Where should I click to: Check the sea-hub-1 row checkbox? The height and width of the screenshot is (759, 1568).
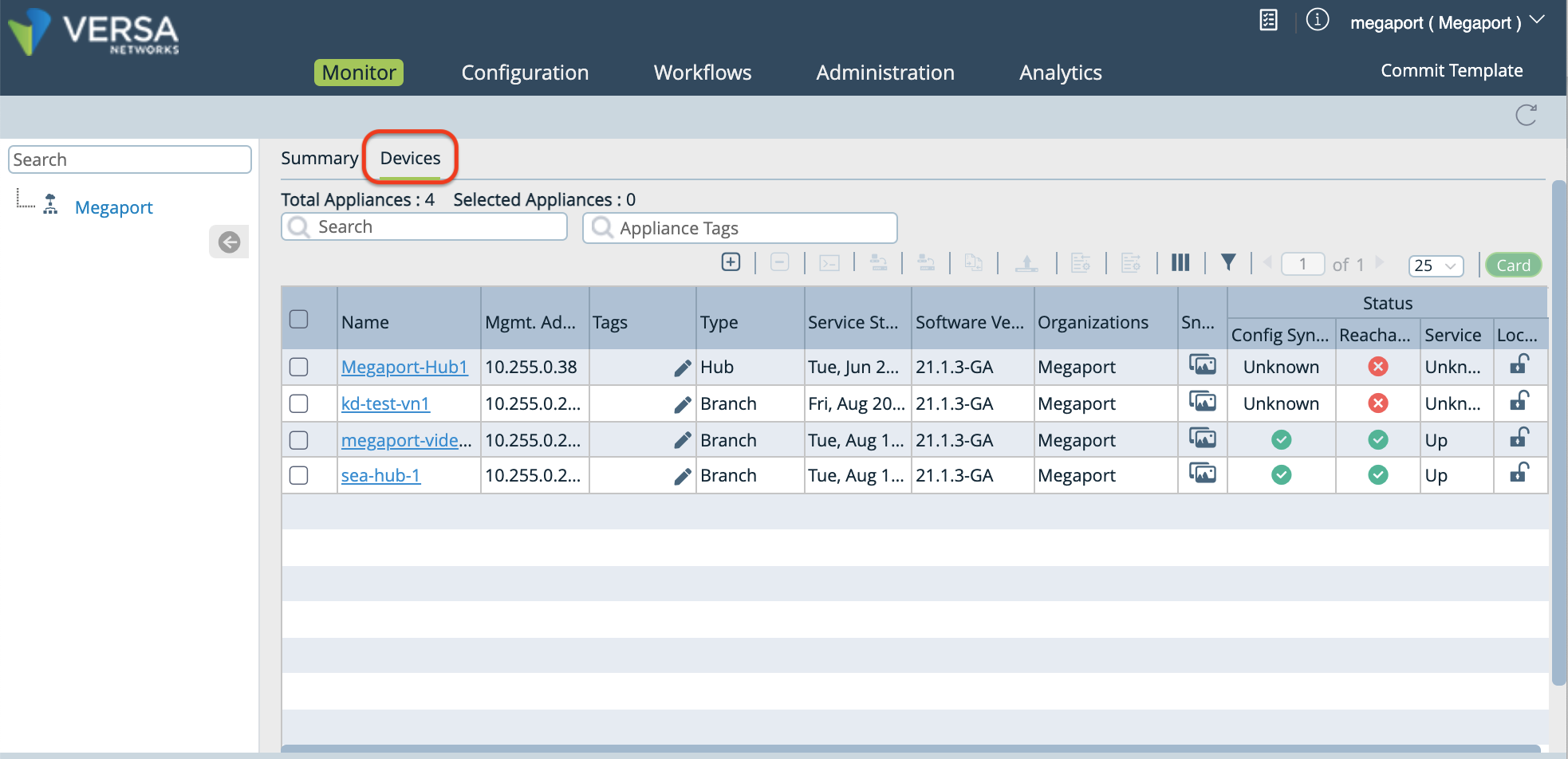coord(299,475)
